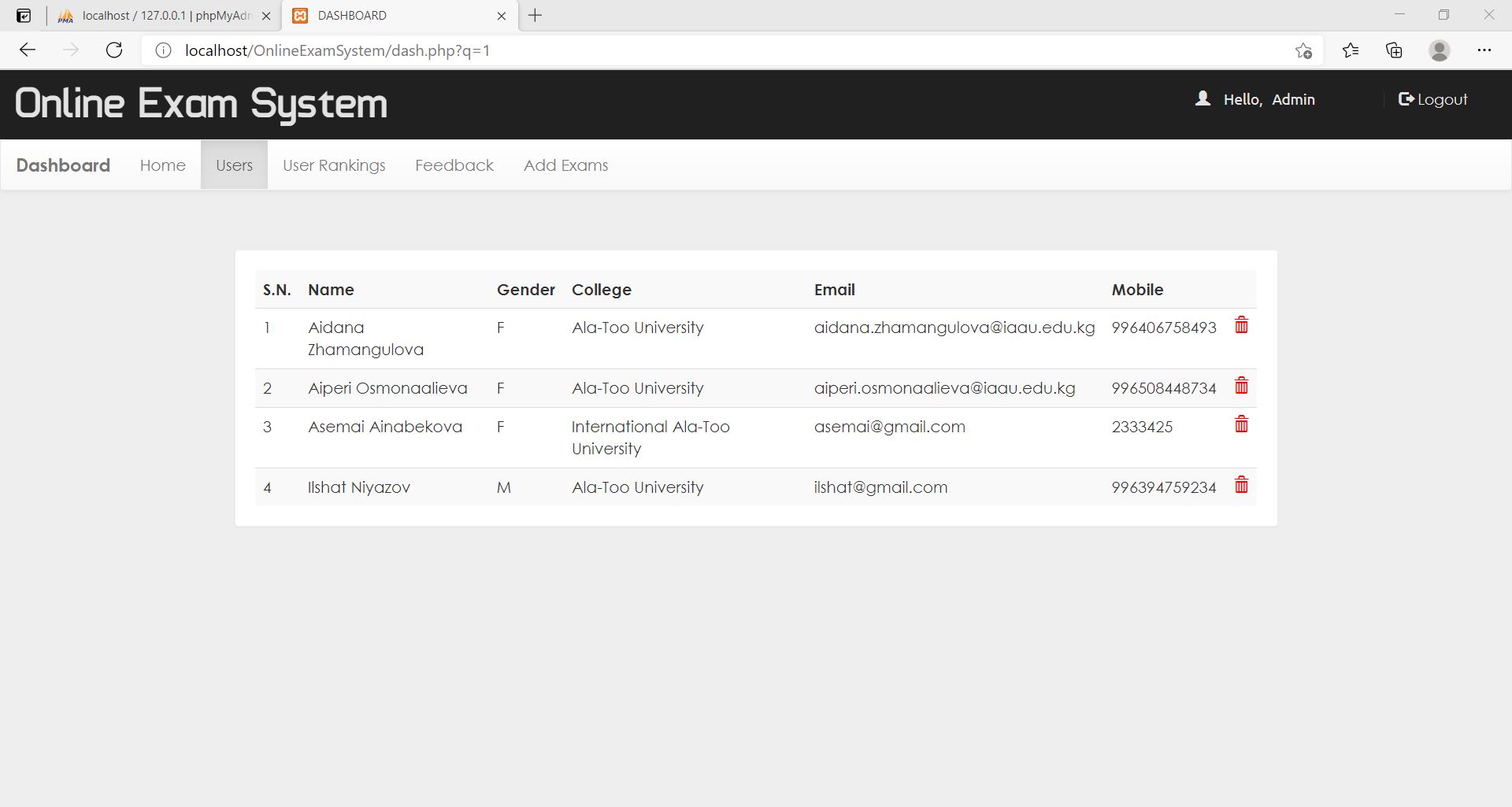The image size is (1512, 807).
Task: Open browser Collections icon
Action: click(x=1394, y=50)
